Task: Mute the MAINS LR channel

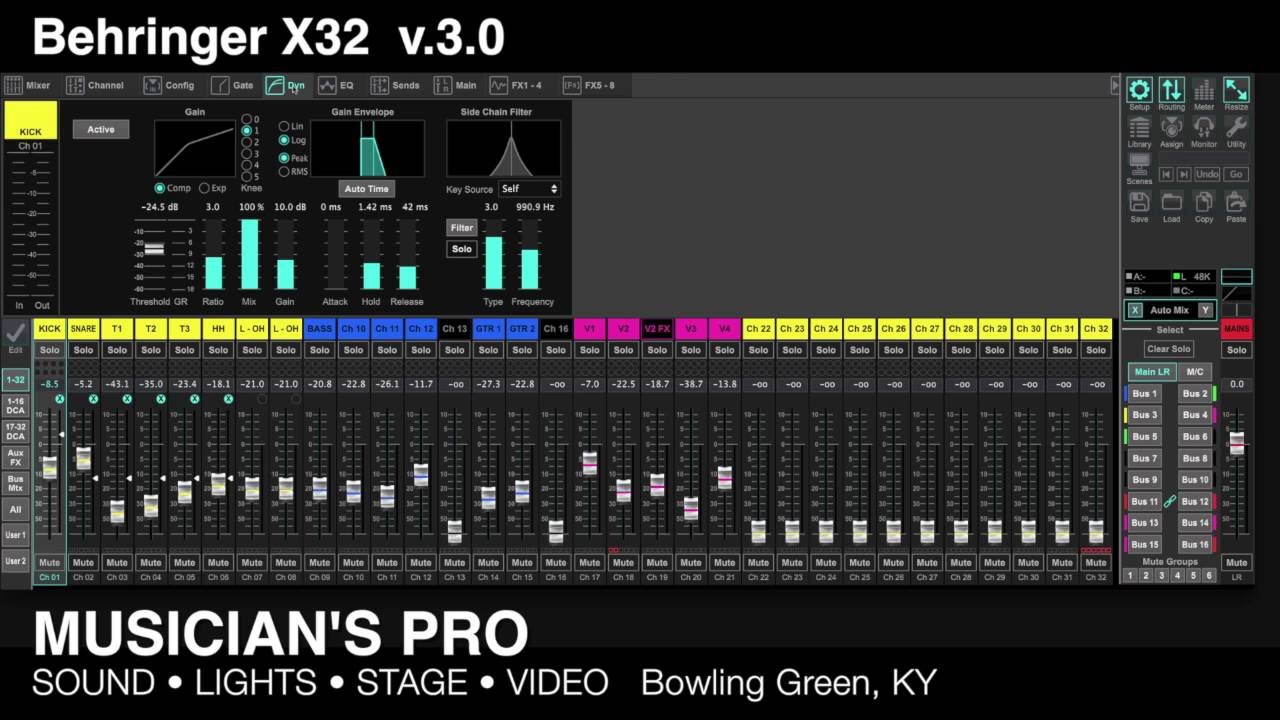Action: click(x=1236, y=562)
